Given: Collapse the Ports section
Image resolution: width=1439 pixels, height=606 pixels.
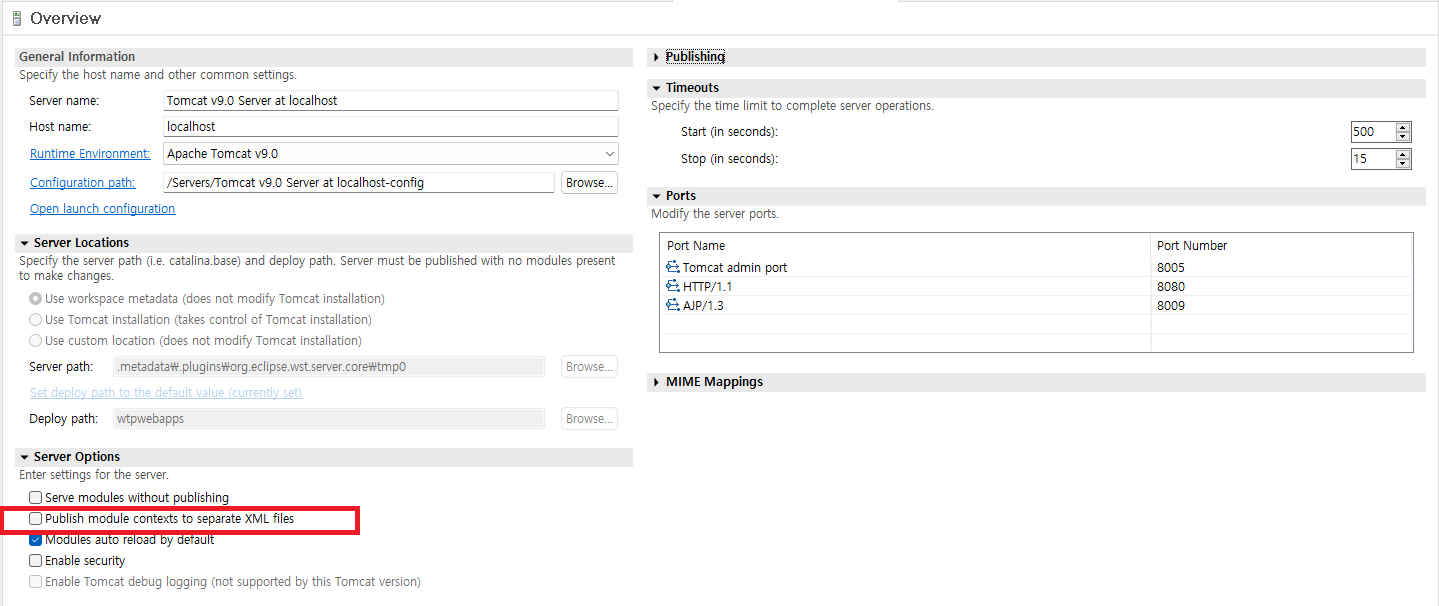Looking at the screenshot, I should coord(656,196).
